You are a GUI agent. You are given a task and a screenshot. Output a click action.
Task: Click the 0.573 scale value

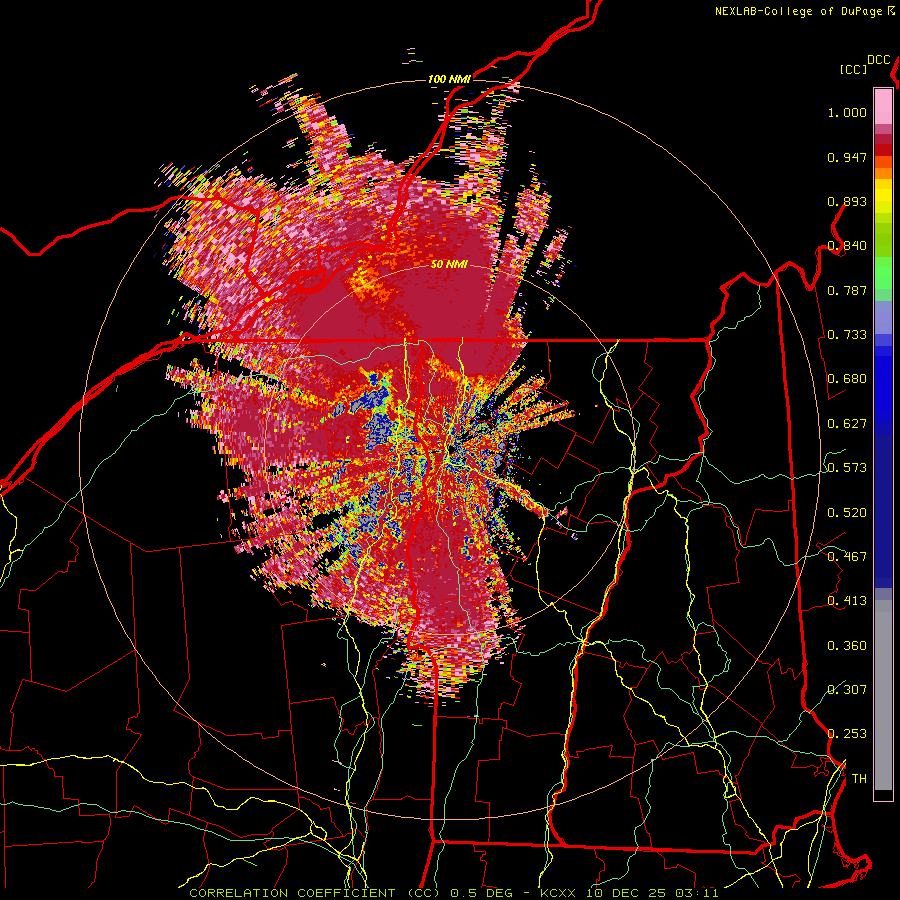pyautogui.click(x=847, y=468)
